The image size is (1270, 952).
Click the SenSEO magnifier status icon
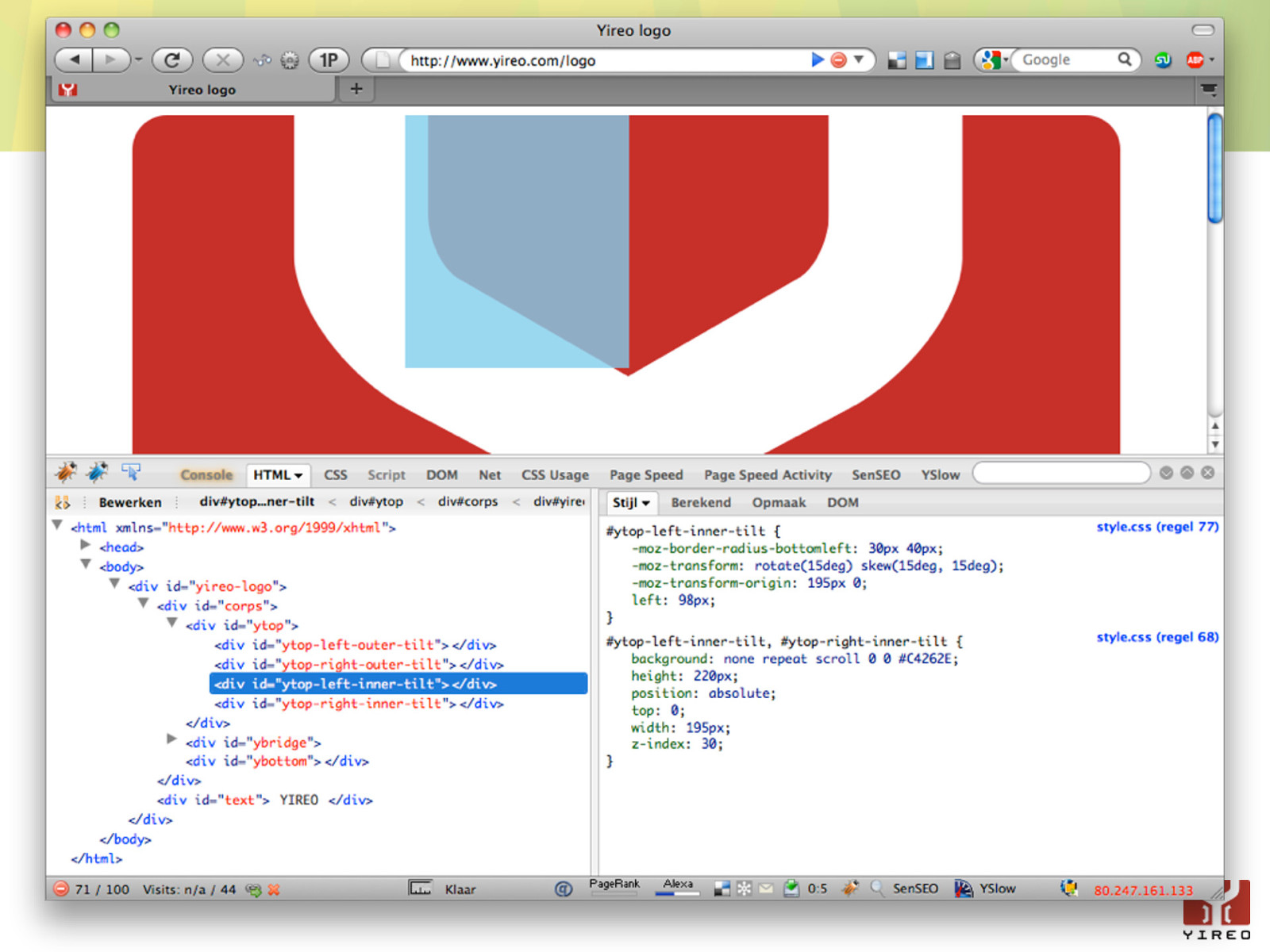[x=877, y=889]
